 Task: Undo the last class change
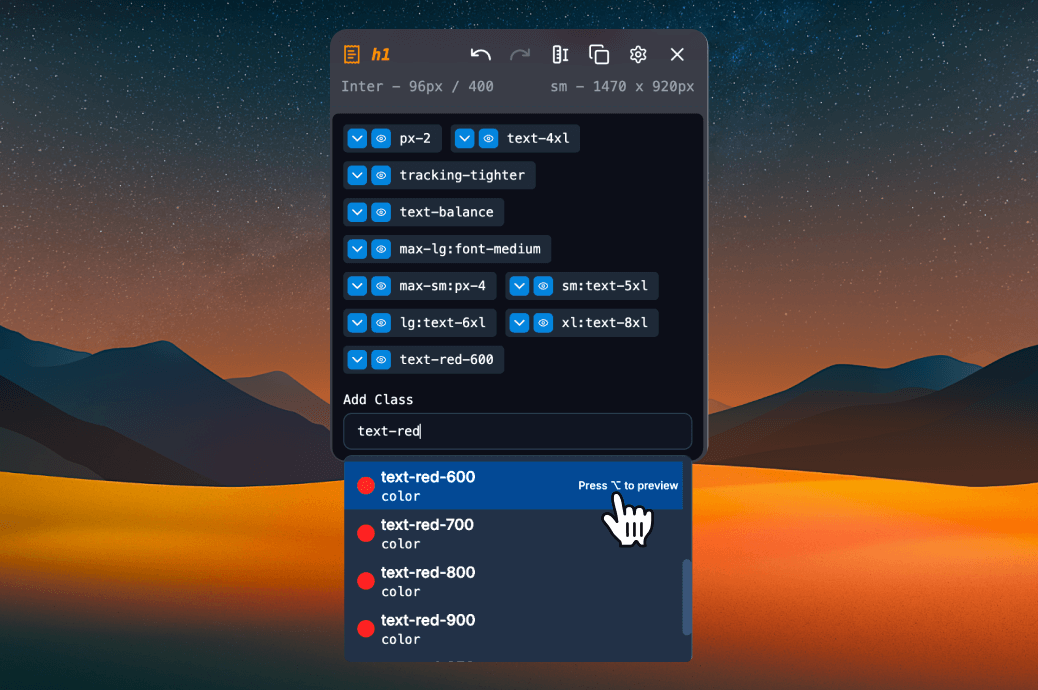(481, 54)
